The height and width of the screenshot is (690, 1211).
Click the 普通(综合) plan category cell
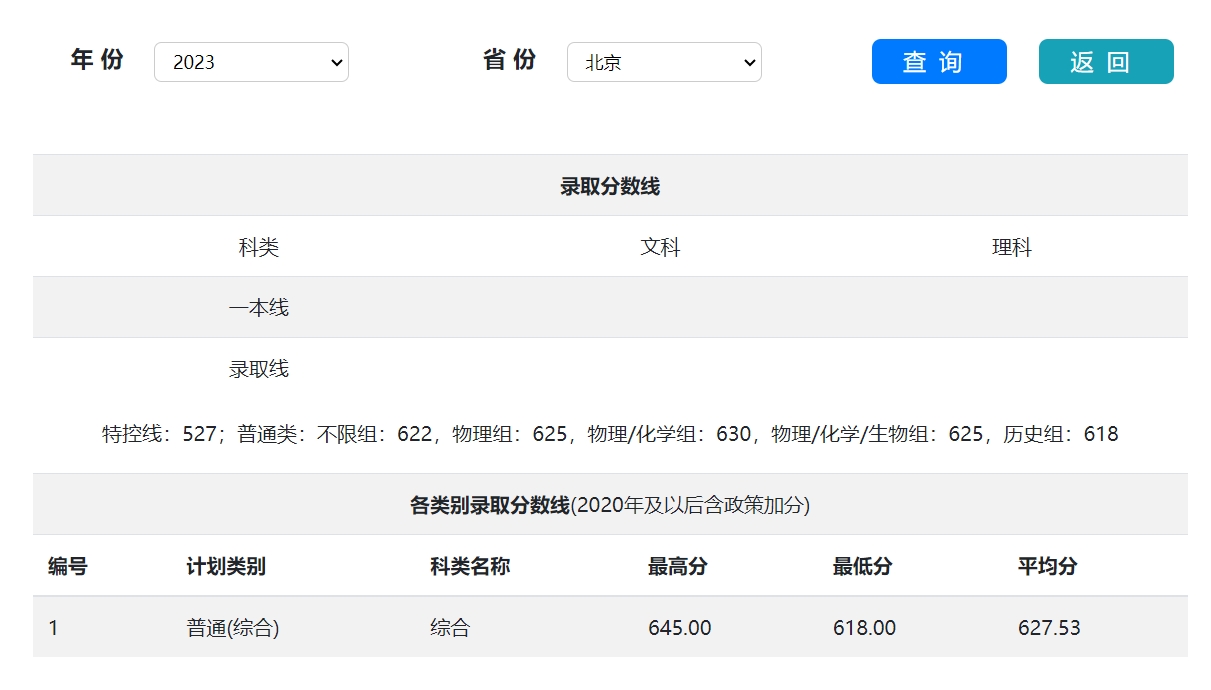click(233, 628)
